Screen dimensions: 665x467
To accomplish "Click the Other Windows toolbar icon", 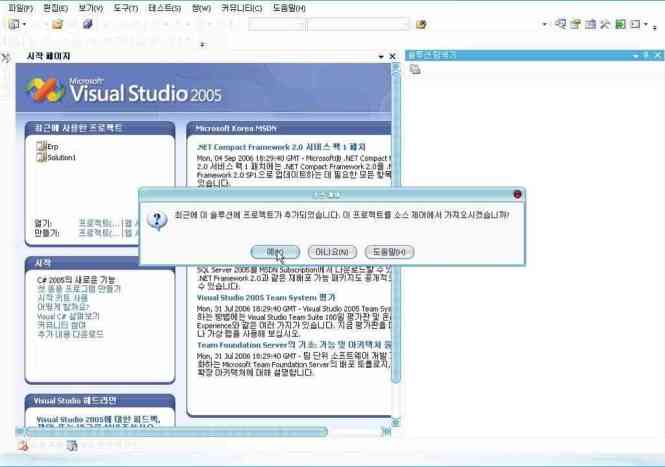I will (635, 24).
